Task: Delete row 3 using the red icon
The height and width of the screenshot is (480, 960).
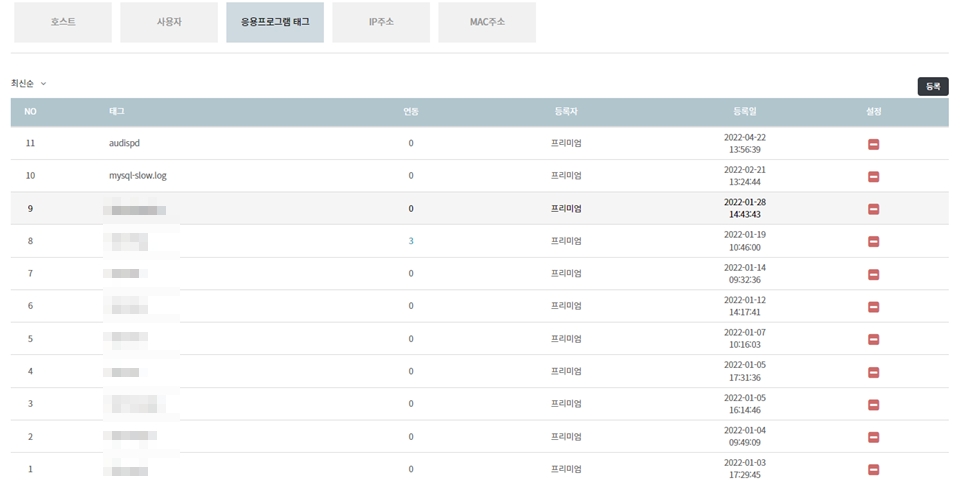Action: tap(873, 404)
